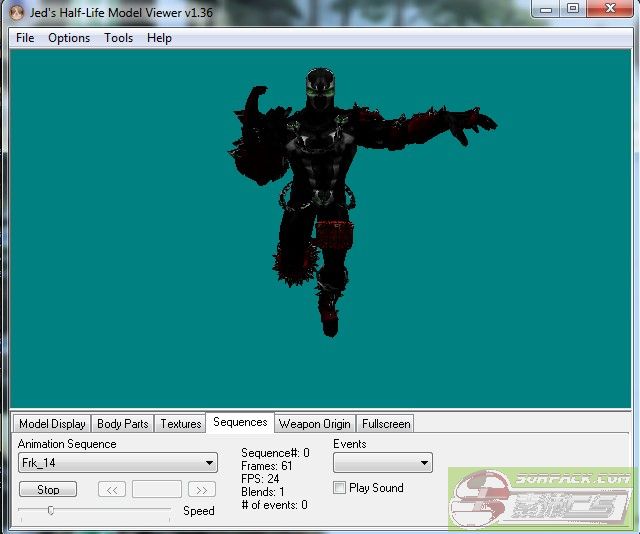
Task: Click the 'Sequence#: 0' text
Action: click(x=276, y=453)
